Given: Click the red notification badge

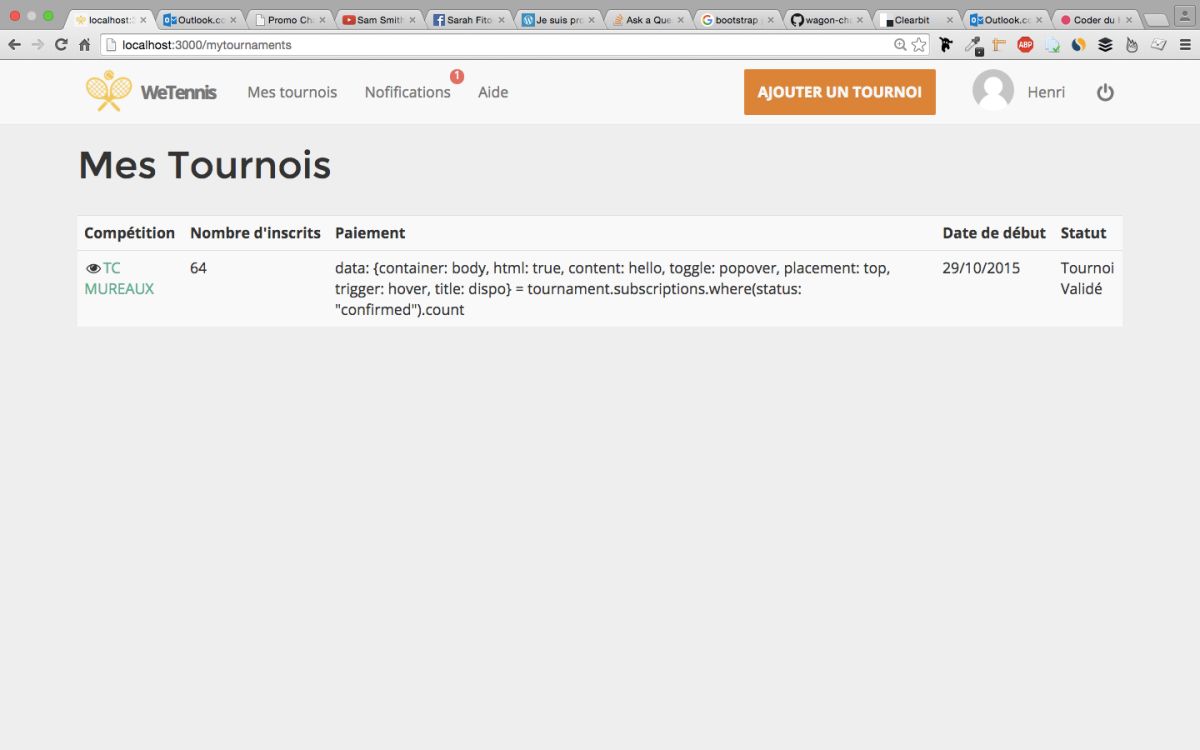Looking at the screenshot, I should (x=457, y=76).
